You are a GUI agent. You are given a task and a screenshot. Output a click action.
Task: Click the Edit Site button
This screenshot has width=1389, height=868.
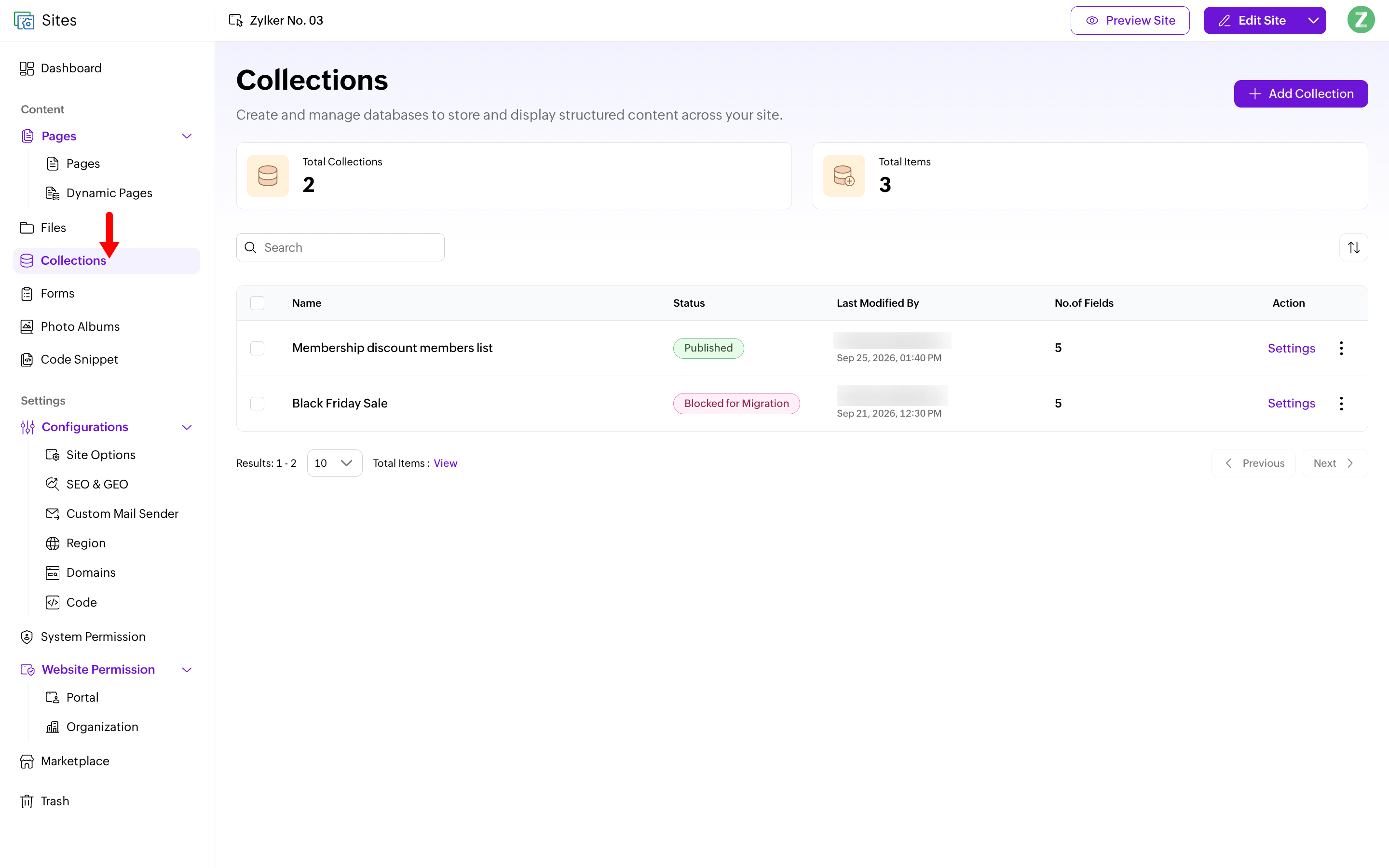1252,21
